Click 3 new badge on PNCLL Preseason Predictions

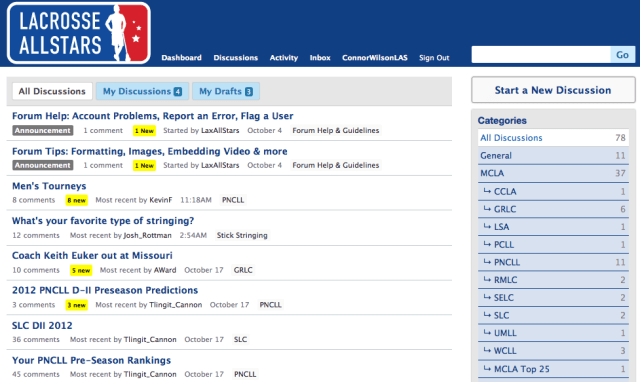[x=77, y=305]
